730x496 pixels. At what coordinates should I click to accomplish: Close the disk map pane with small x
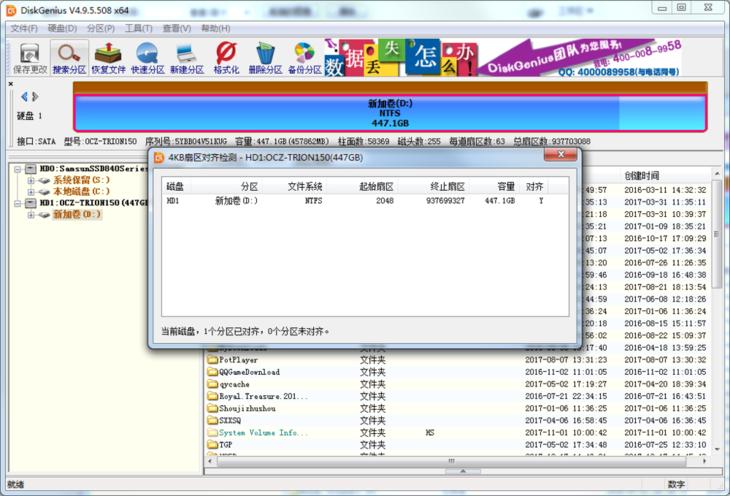(11, 84)
